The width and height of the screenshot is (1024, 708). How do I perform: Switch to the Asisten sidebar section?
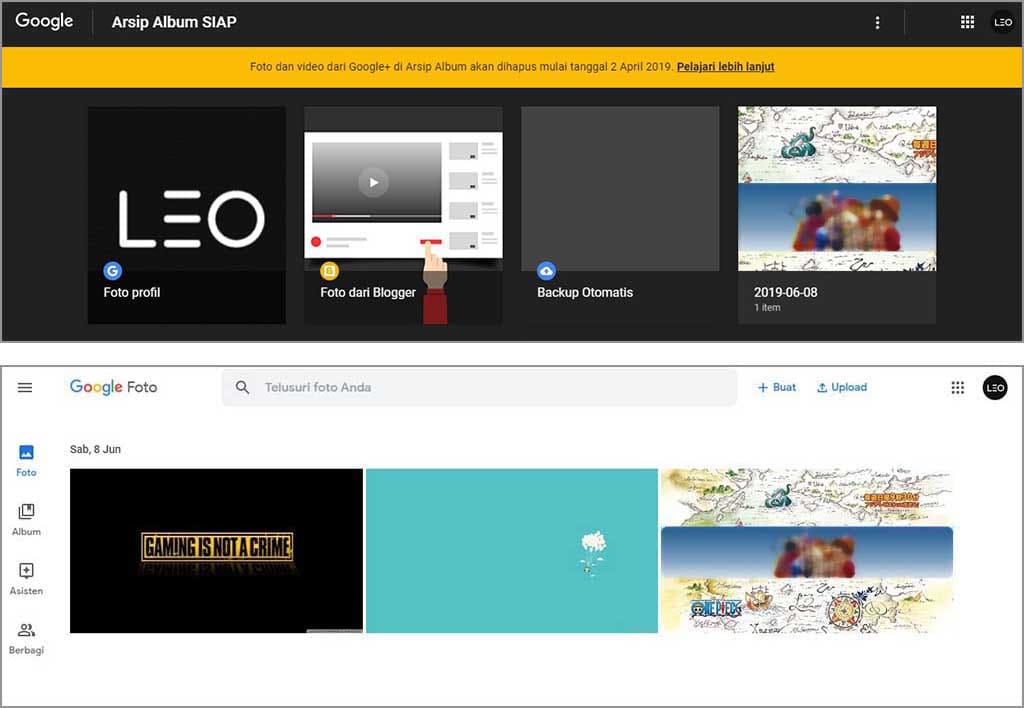[26, 578]
